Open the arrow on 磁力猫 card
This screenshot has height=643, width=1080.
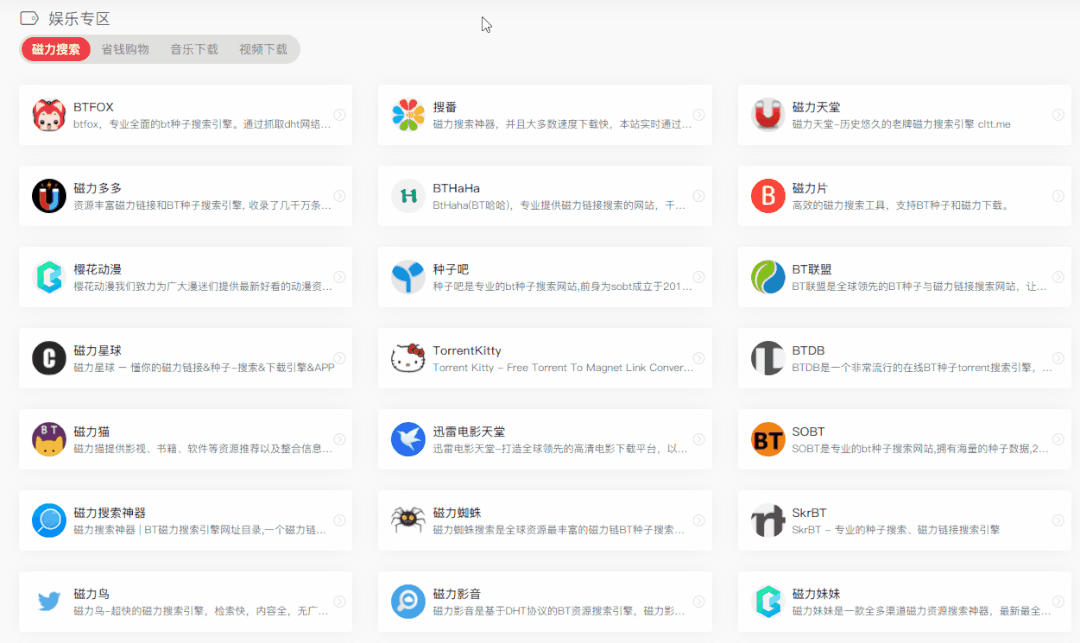click(340, 440)
